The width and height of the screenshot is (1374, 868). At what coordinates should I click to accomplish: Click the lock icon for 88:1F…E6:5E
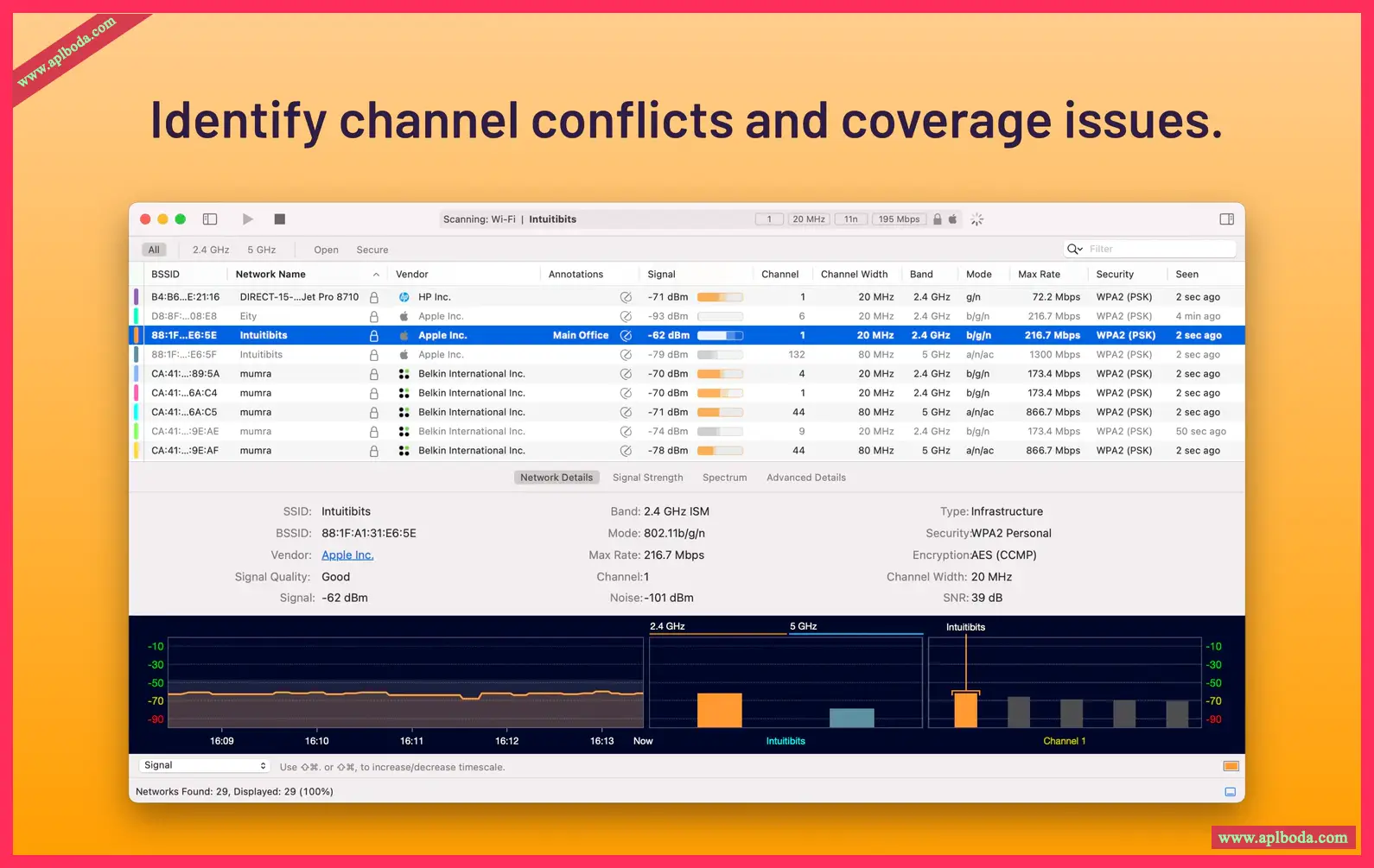[374, 335]
